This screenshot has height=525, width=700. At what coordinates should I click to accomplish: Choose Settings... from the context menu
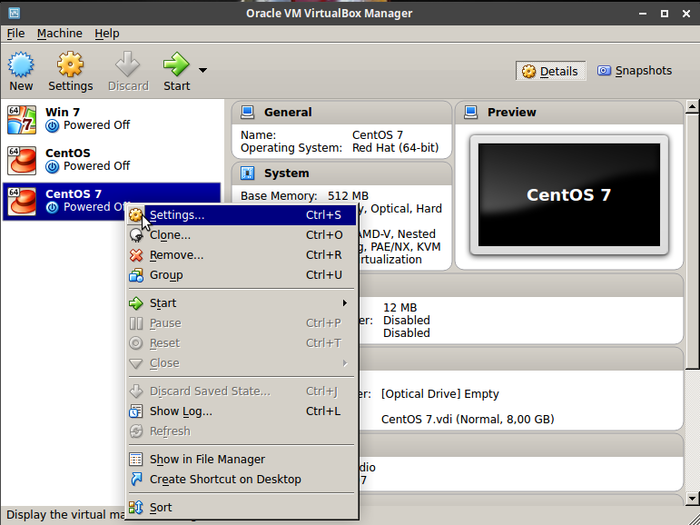(242, 215)
